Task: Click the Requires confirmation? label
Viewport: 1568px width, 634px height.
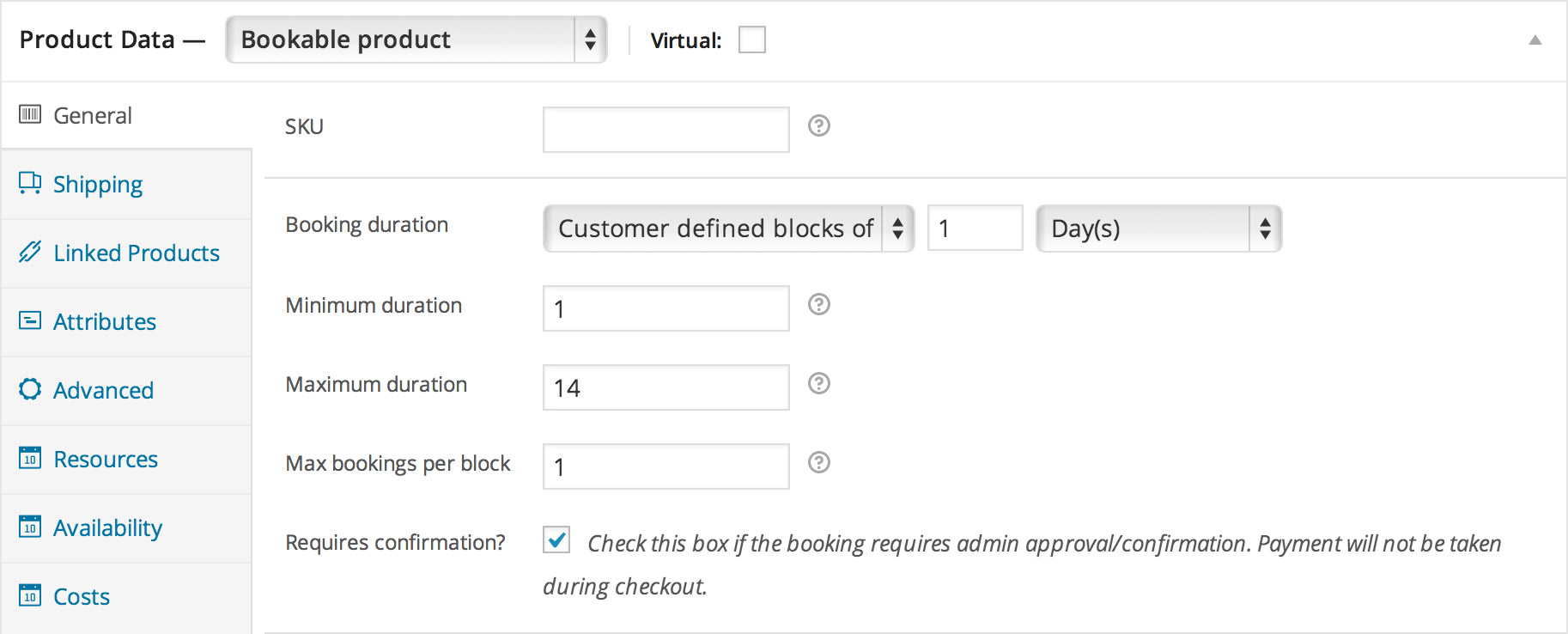Action: pos(395,543)
